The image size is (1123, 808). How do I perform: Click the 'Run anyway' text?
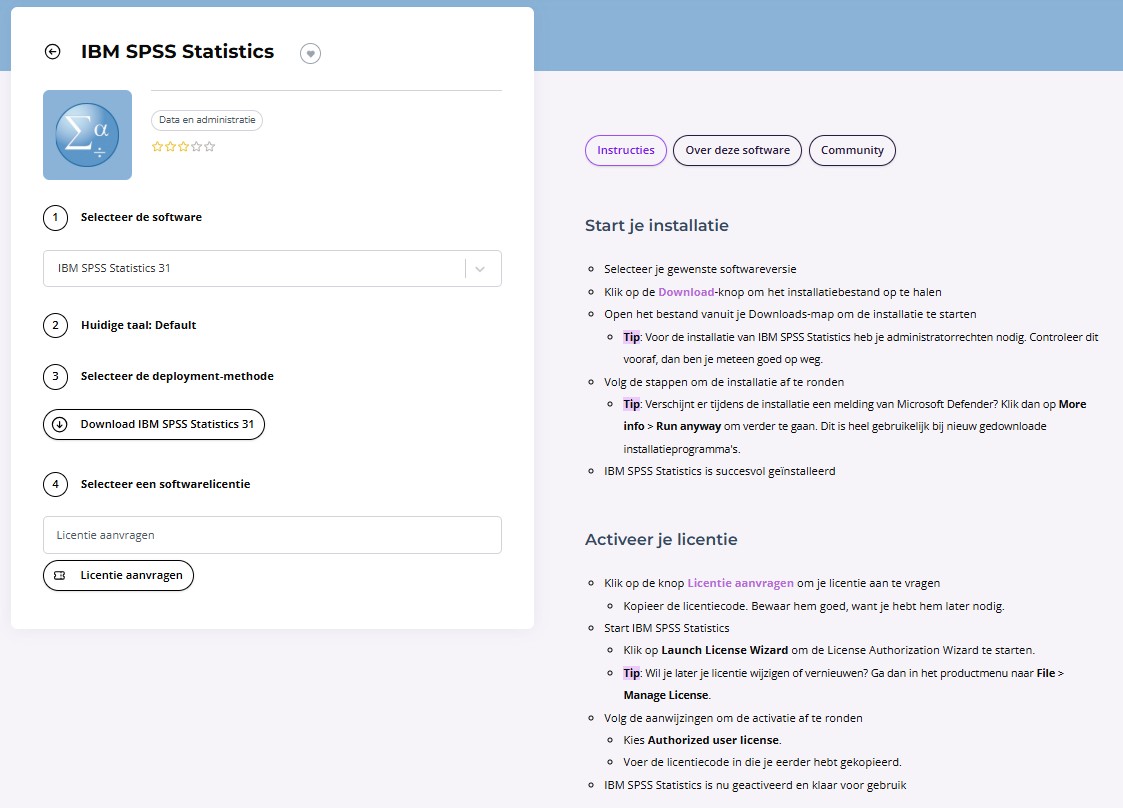(688, 426)
